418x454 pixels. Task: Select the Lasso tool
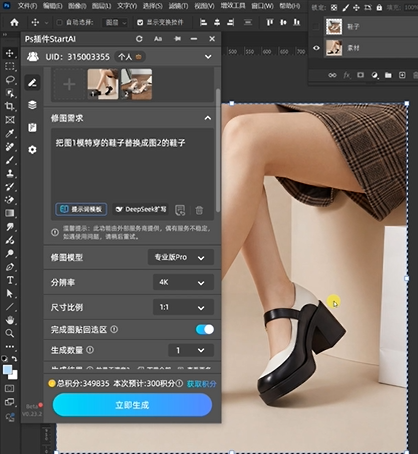pos(10,80)
